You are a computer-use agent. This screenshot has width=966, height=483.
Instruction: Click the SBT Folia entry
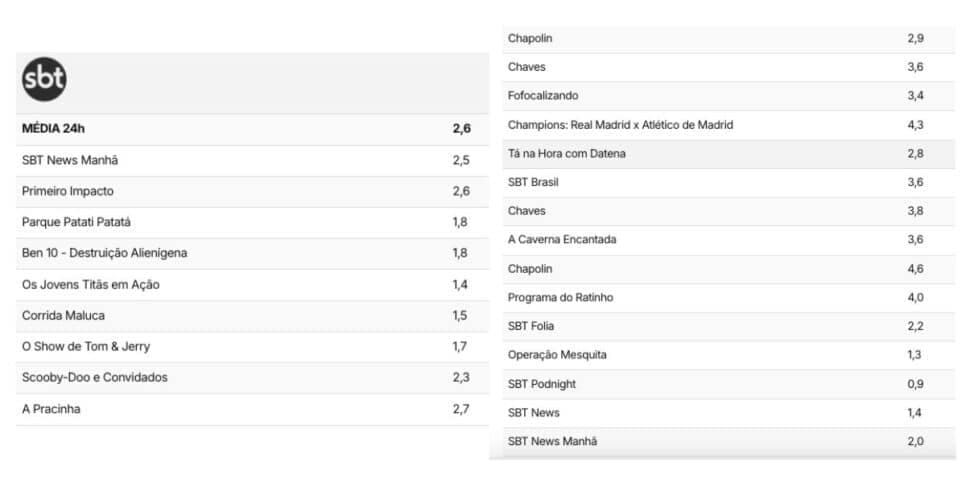[729, 327]
